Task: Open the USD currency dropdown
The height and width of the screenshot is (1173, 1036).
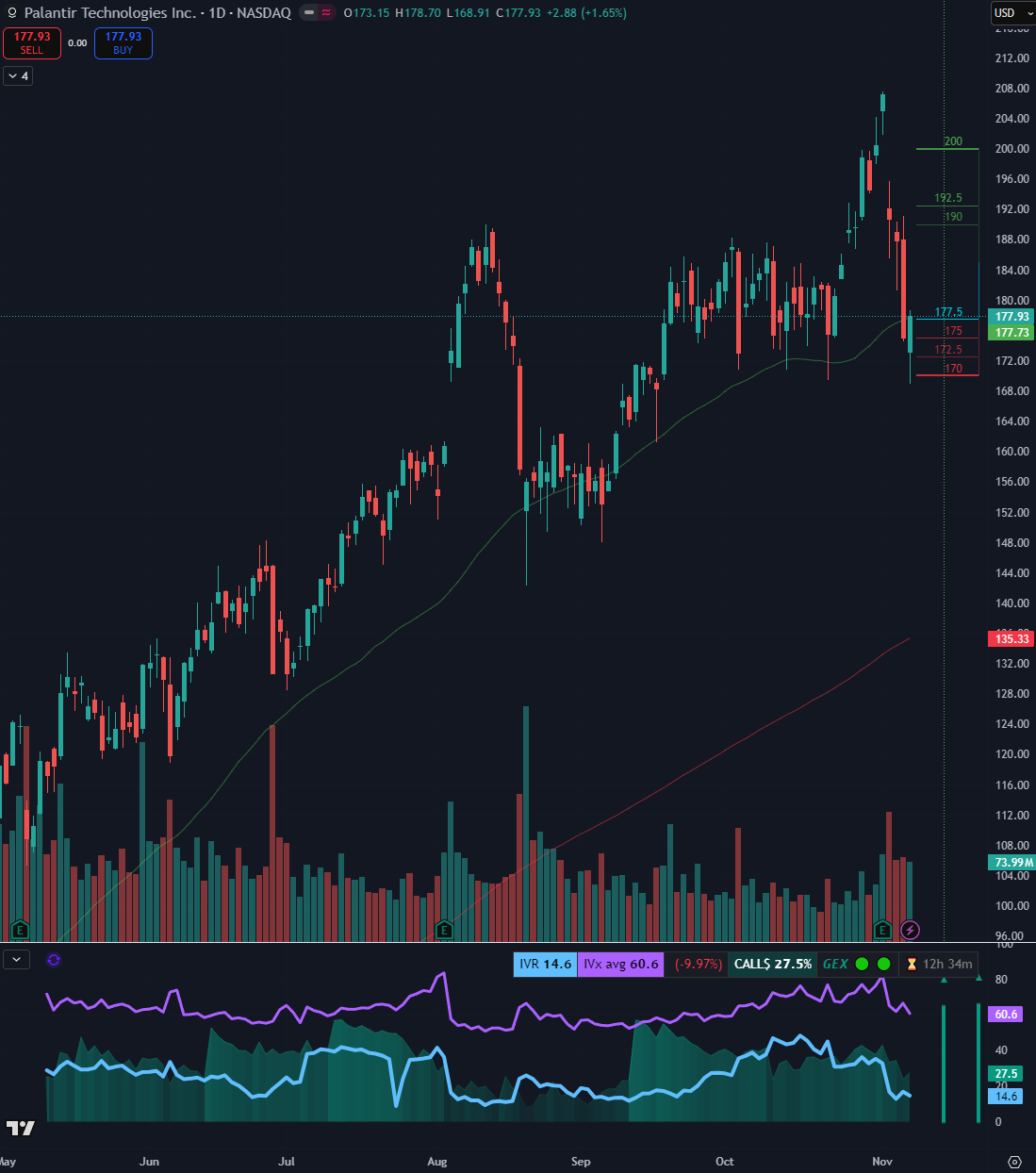Action: (1013, 13)
